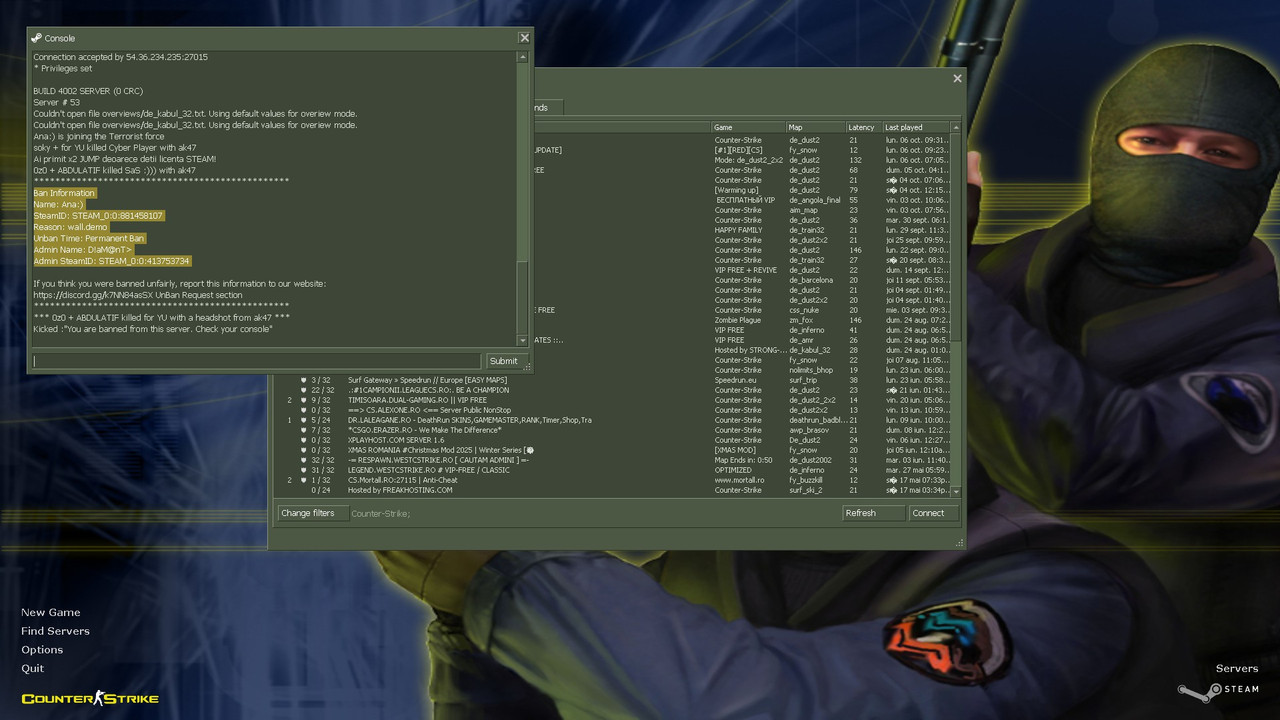Click the shield icon on the XMAS ROMANIA row
Viewport: 1280px width, 720px height.
pos(303,450)
